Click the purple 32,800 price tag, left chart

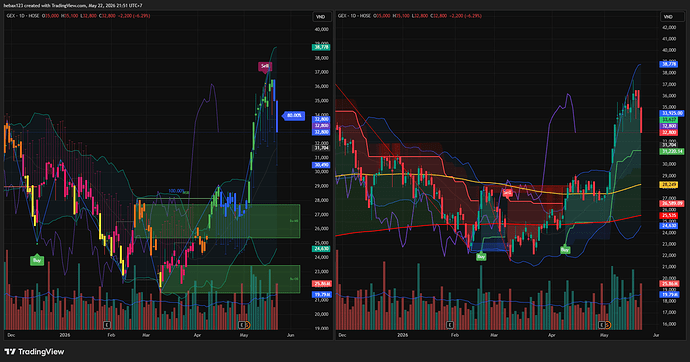coord(321,126)
